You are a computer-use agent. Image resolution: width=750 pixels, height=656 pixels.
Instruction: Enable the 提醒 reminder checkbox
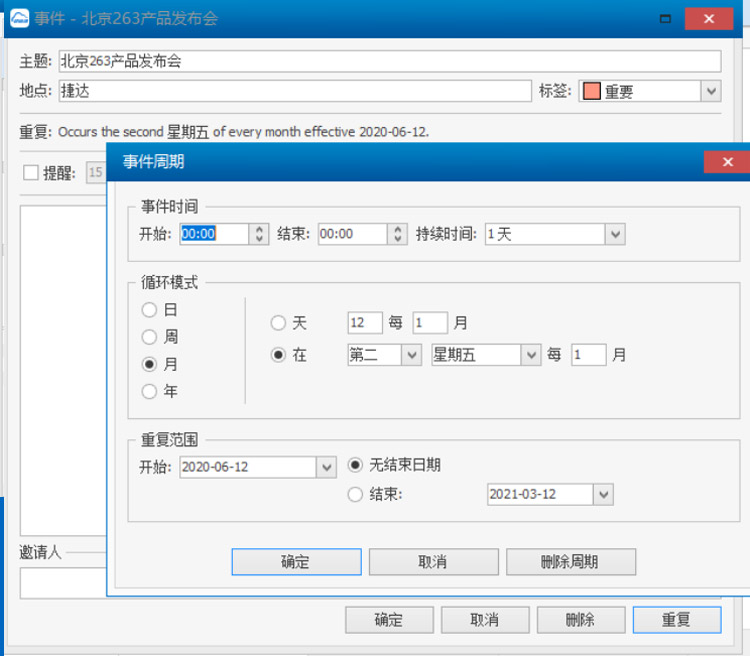click(31, 173)
